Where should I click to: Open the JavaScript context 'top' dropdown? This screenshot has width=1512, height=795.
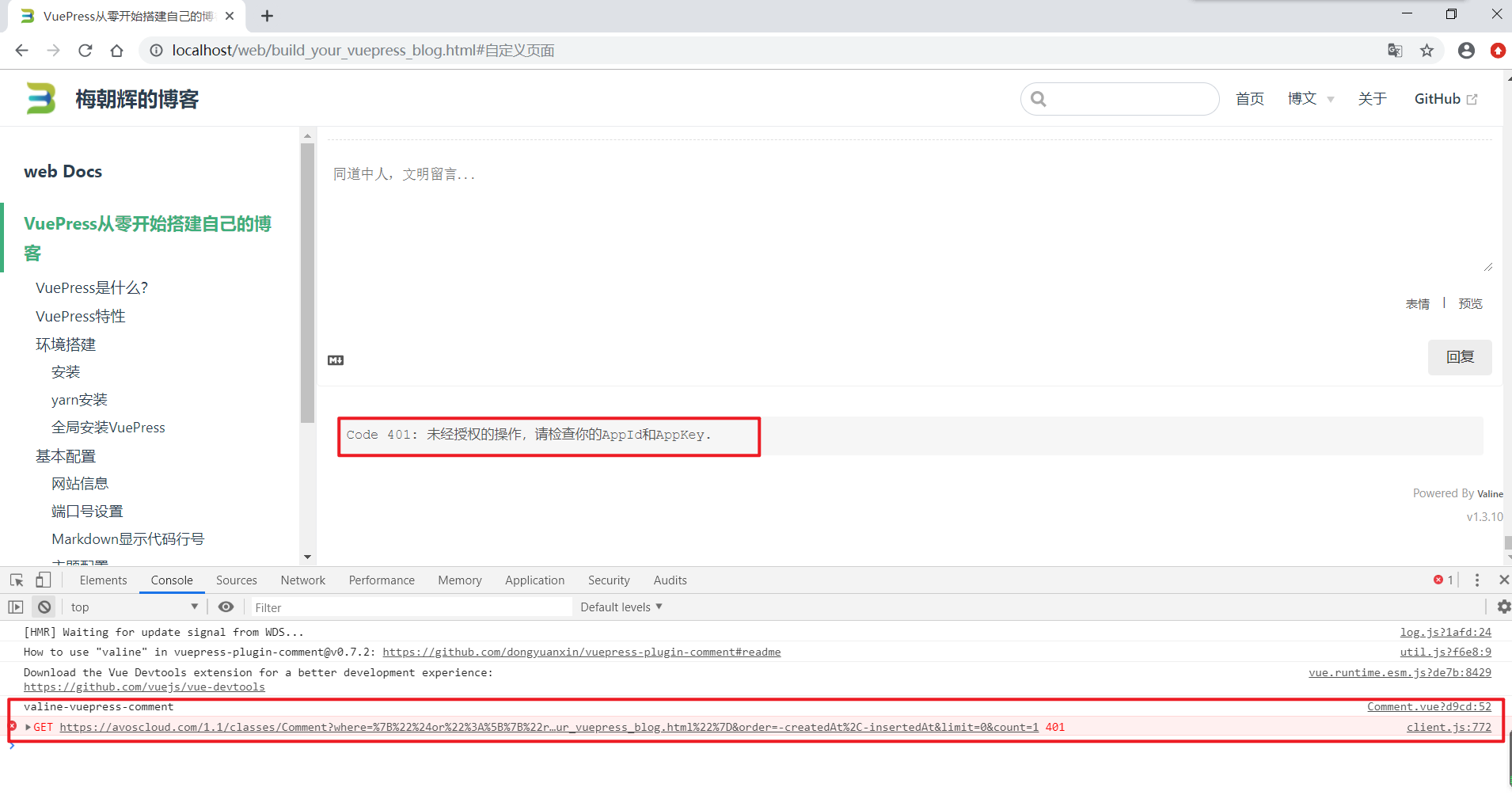tap(134, 607)
